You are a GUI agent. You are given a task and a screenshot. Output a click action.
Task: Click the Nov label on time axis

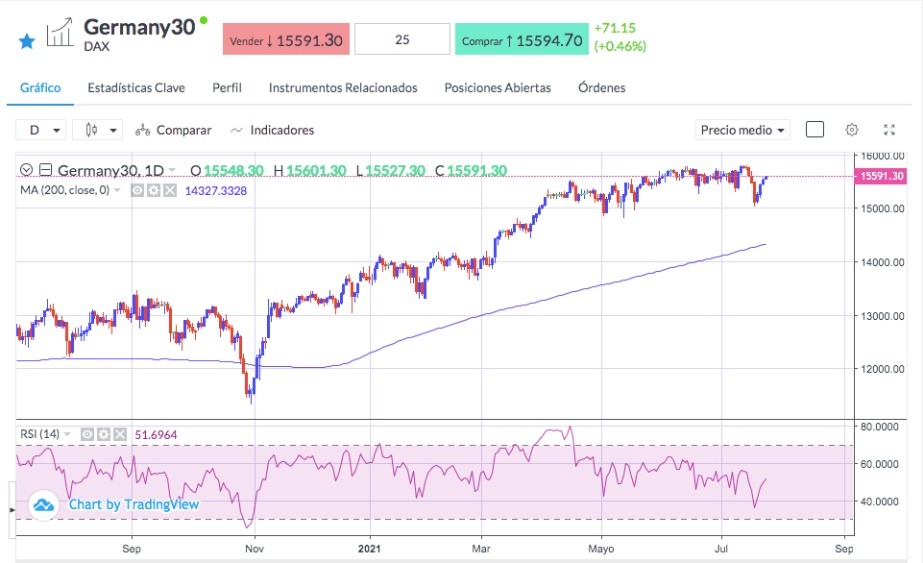(254, 549)
